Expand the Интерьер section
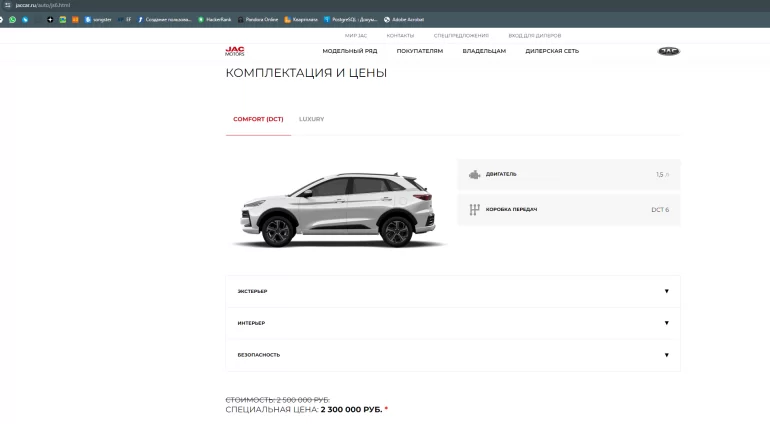Screen dimensions: 770x424 point(453,323)
